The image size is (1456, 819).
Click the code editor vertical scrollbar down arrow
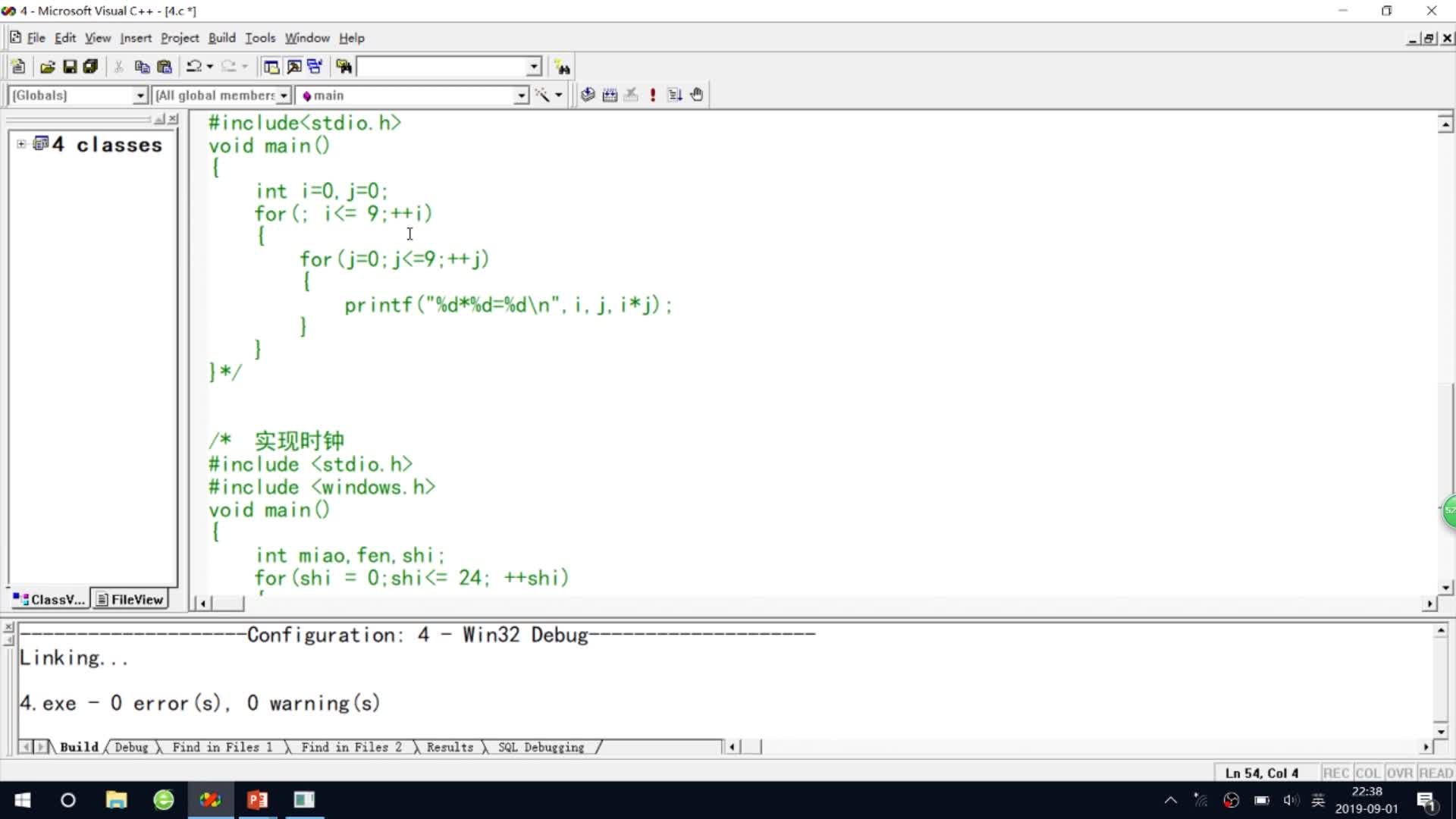tap(1445, 588)
